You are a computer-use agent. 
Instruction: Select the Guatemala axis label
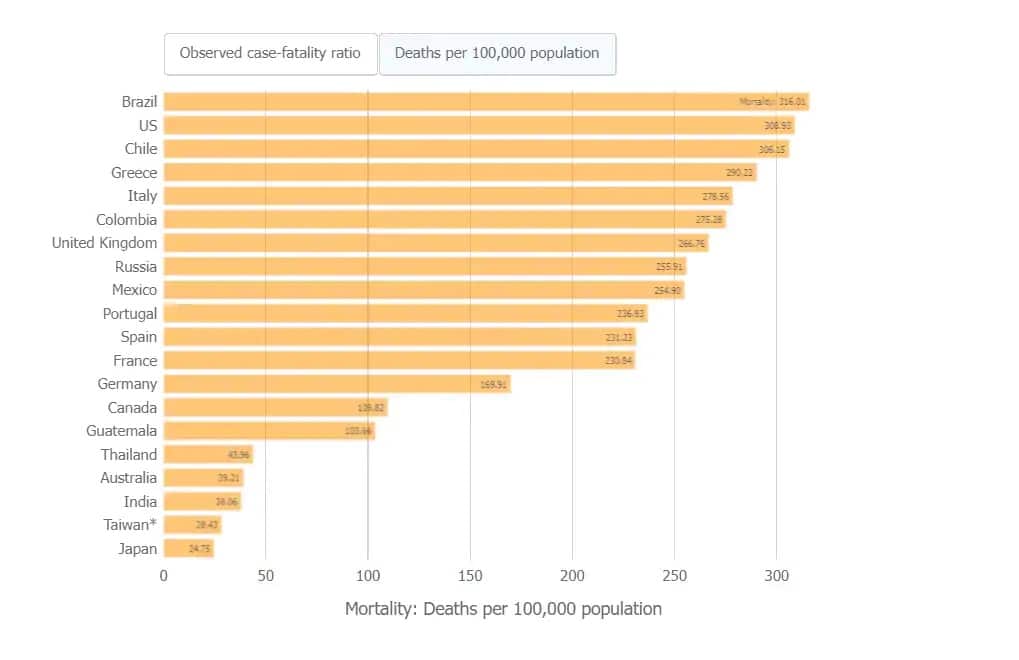tap(121, 430)
